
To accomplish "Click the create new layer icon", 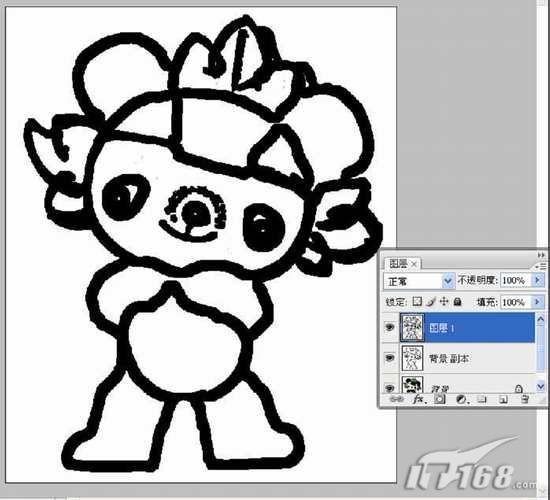I will pyautogui.click(x=504, y=399).
